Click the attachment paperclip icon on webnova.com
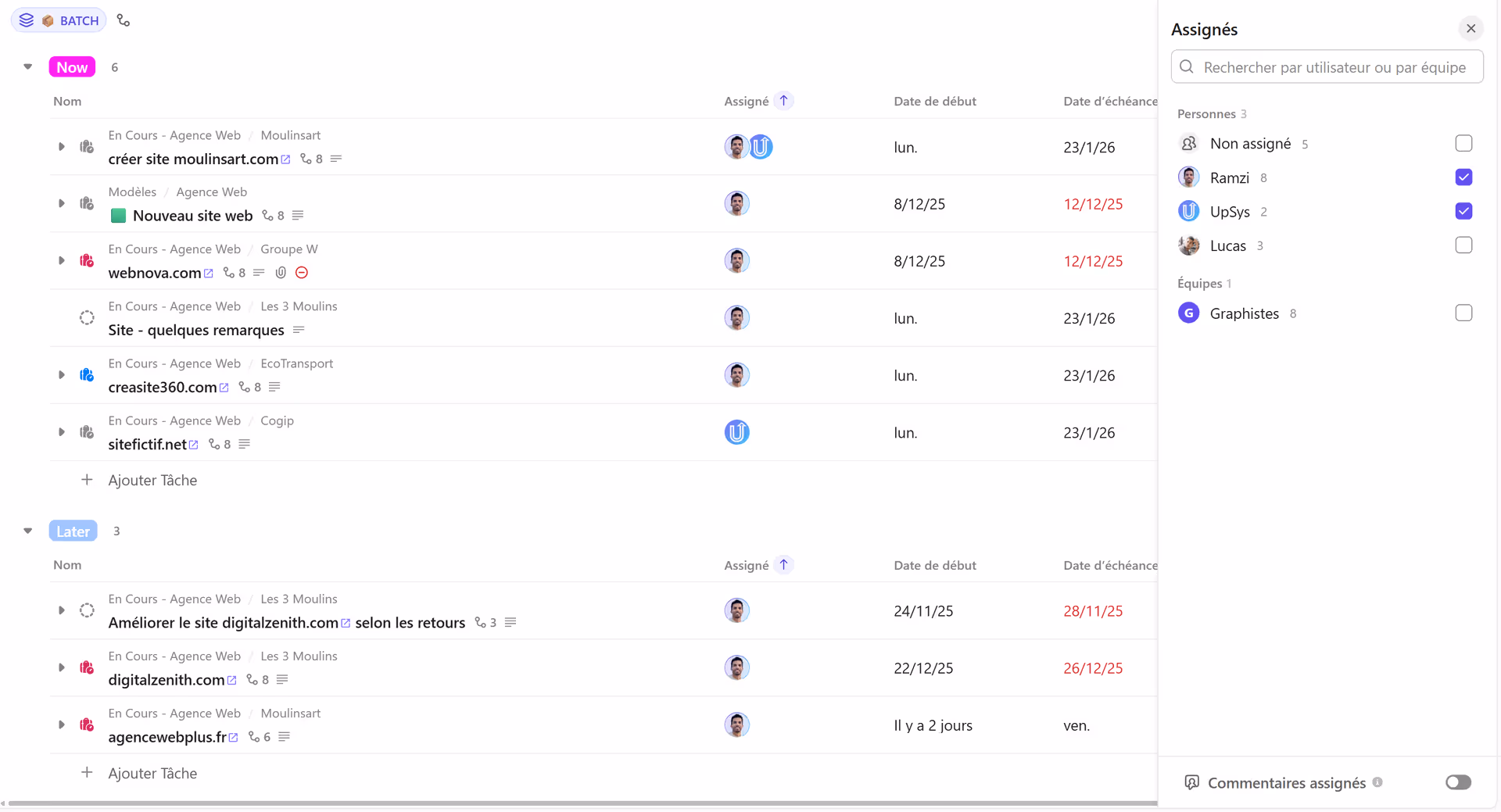The width and height of the screenshot is (1501, 812). click(x=281, y=273)
